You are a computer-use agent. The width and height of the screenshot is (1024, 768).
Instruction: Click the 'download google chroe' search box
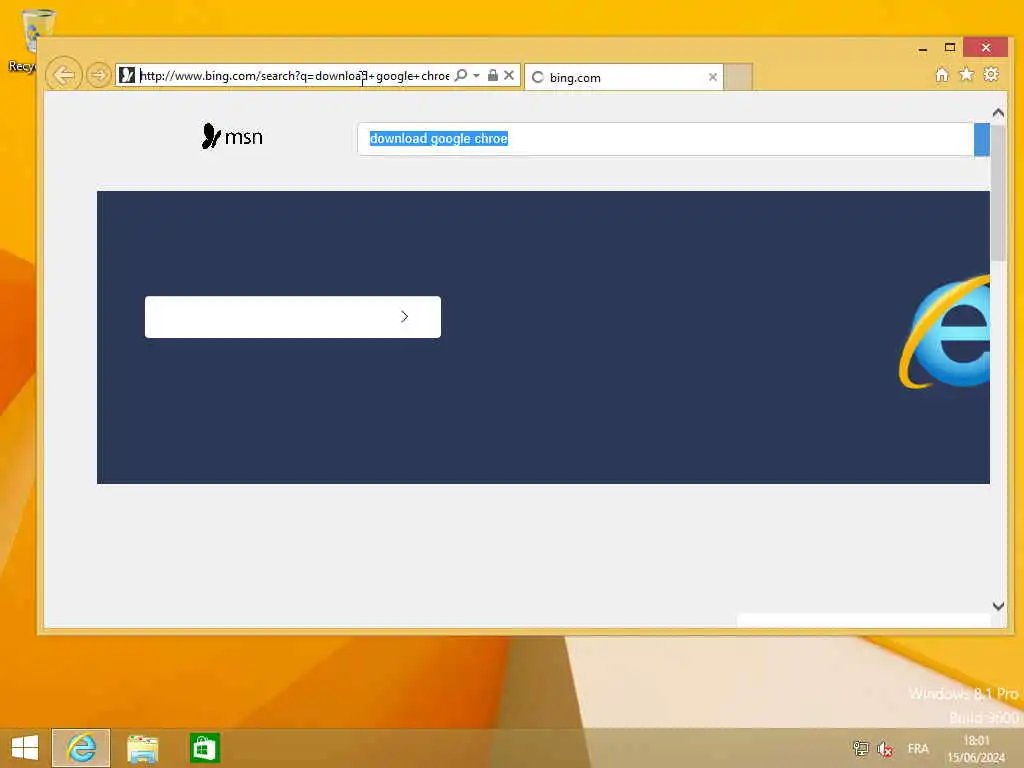click(665, 138)
